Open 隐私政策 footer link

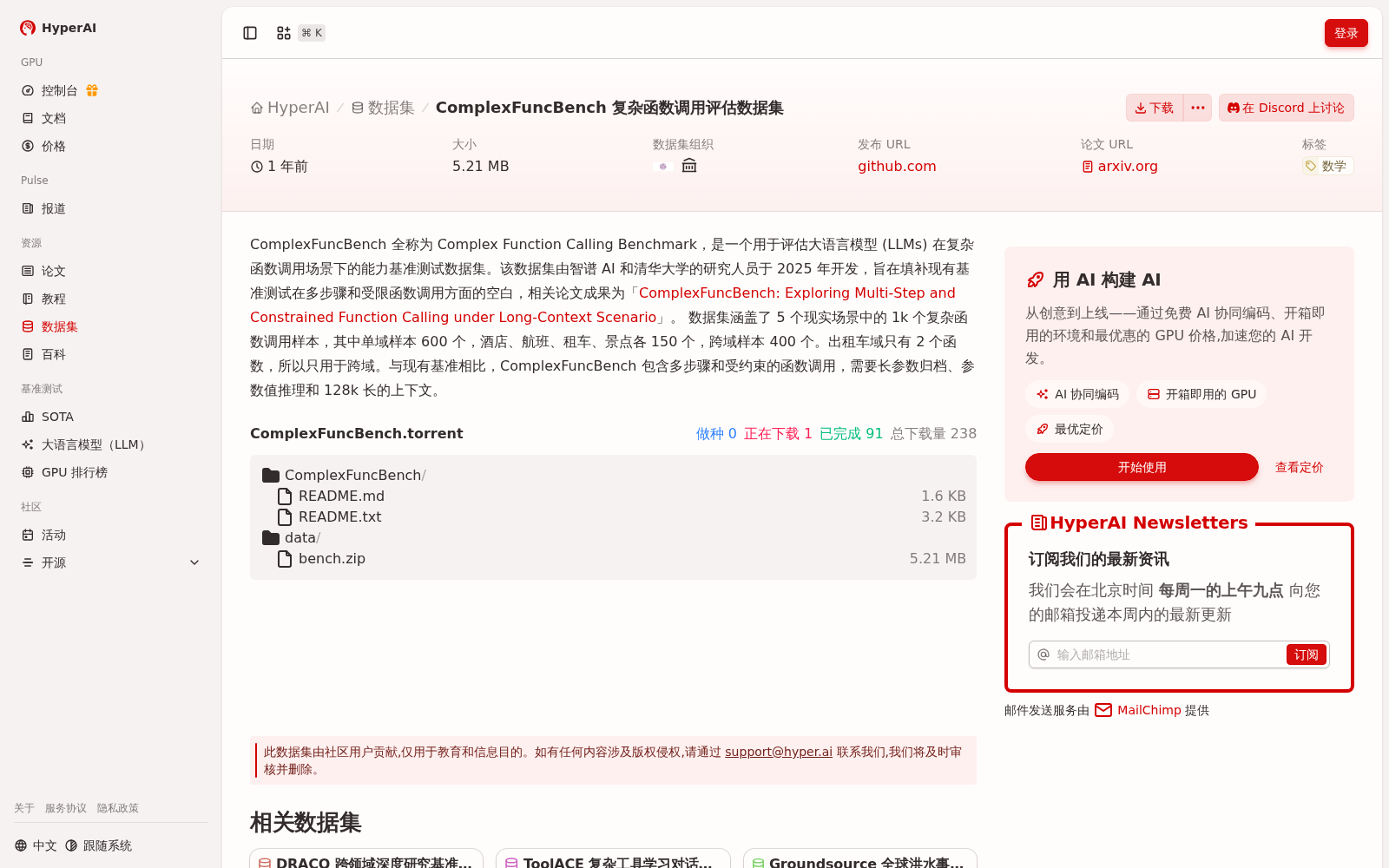click(x=118, y=808)
